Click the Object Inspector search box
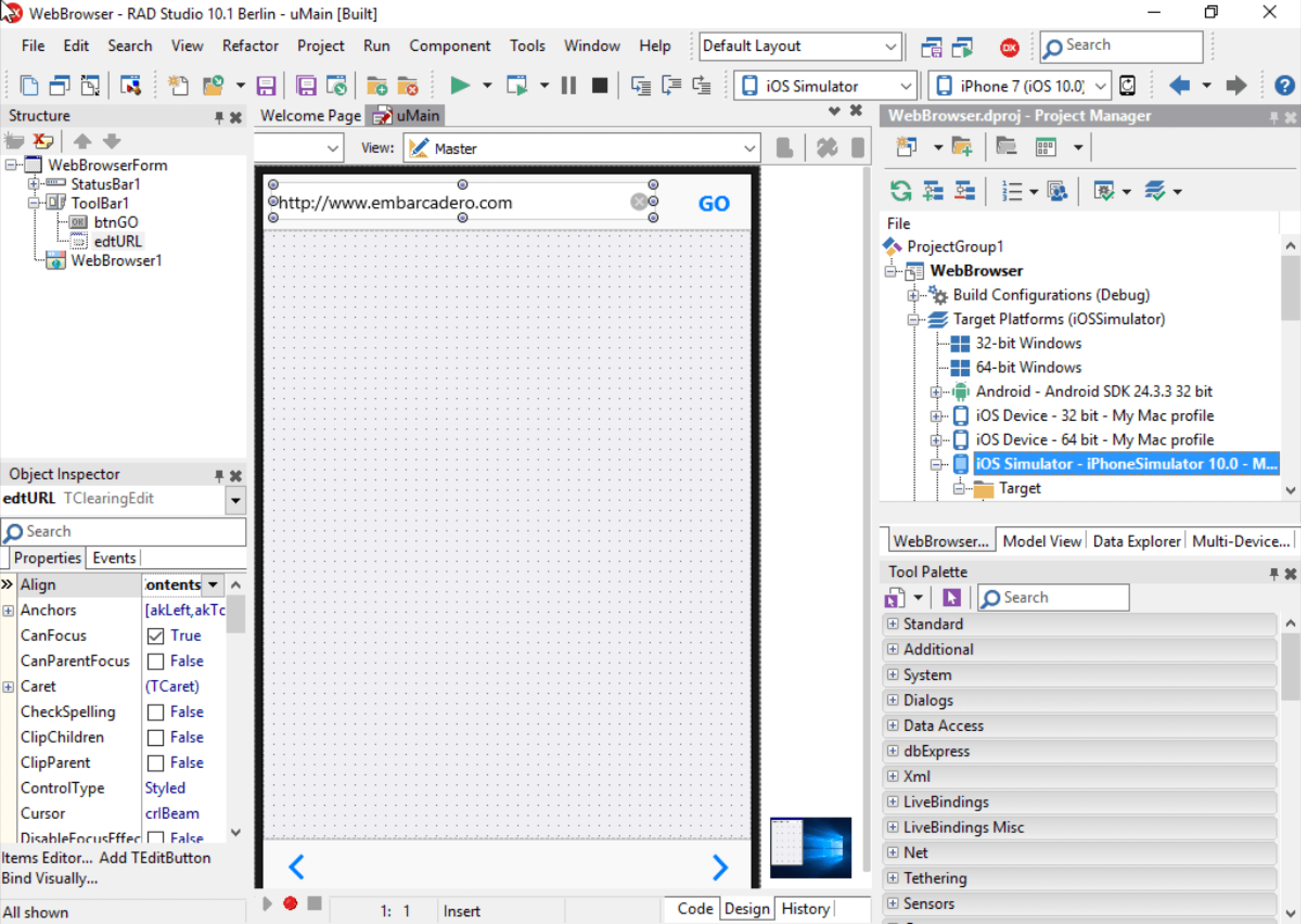1301x924 pixels. [x=123, y=531]
